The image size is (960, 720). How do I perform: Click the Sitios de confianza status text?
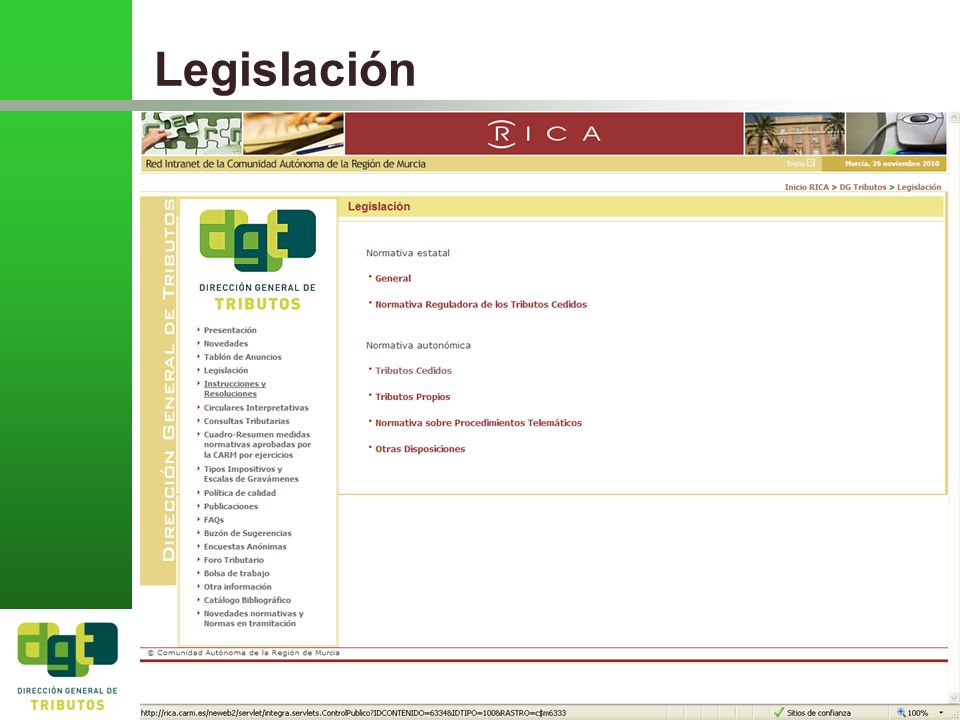819,713
